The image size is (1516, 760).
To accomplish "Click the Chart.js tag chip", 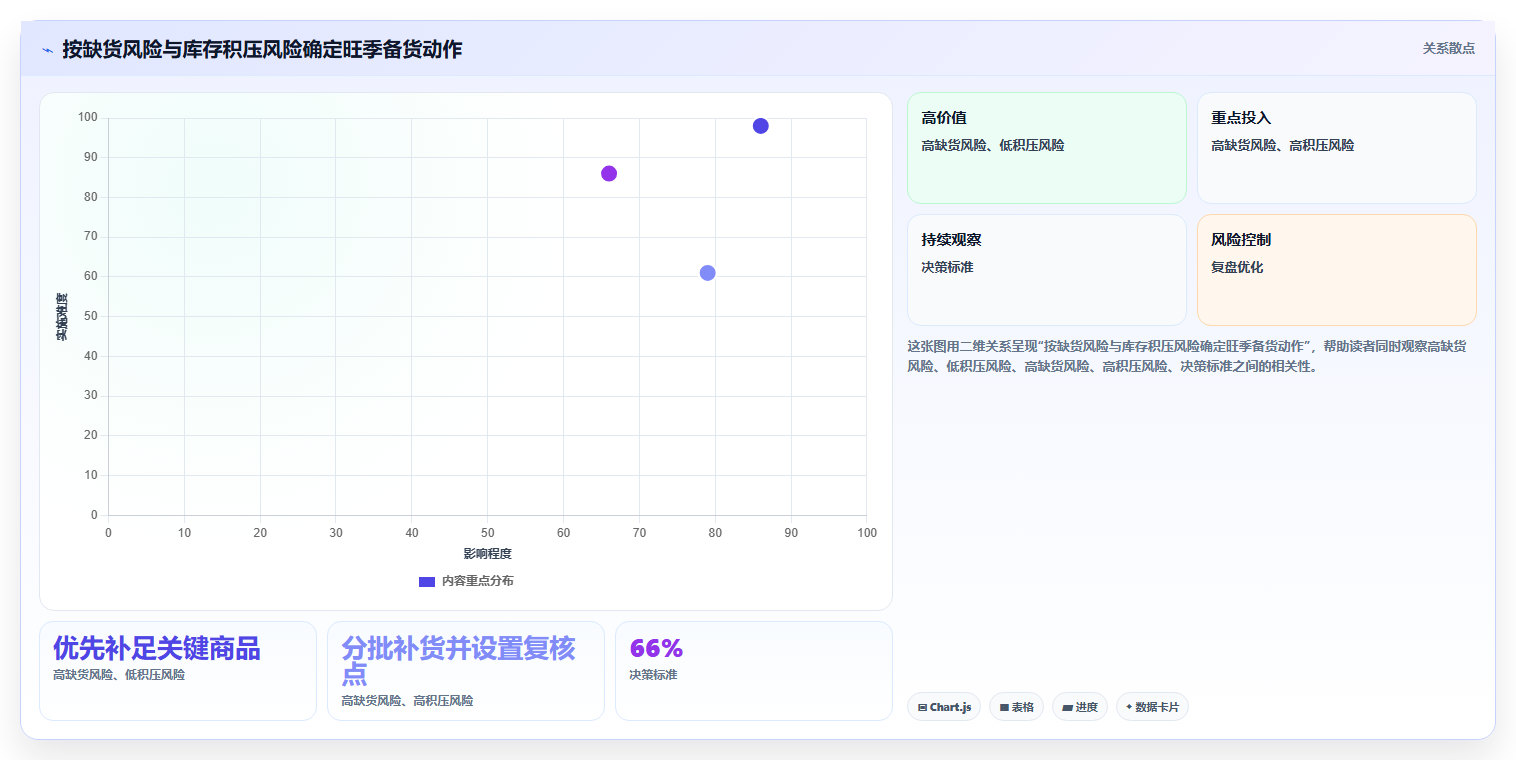I will coord(944,707).
